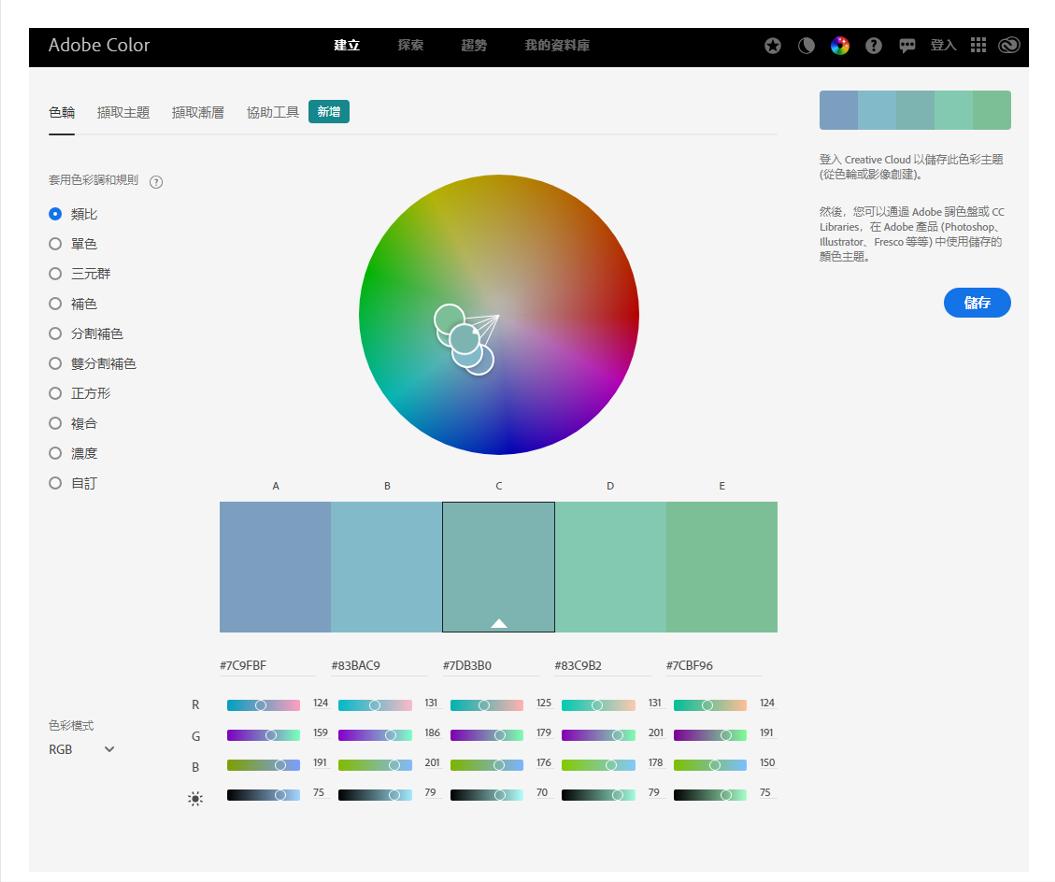Click the star icon in the header
The width and height of the screenshot is (1055, 882).
point(772,46)
